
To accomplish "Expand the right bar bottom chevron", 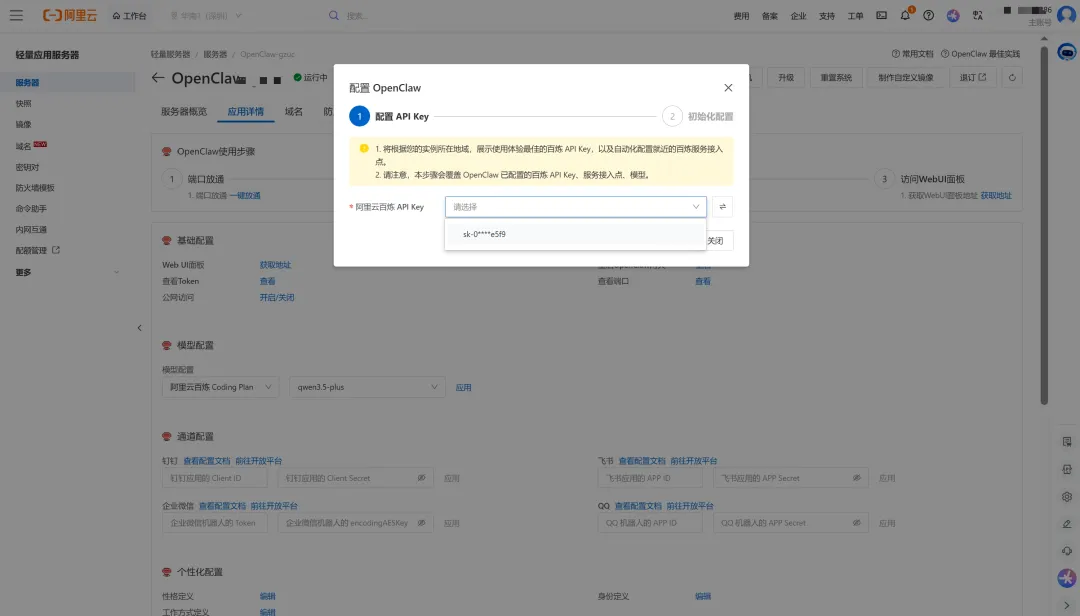I will [x=1067, y=606].
